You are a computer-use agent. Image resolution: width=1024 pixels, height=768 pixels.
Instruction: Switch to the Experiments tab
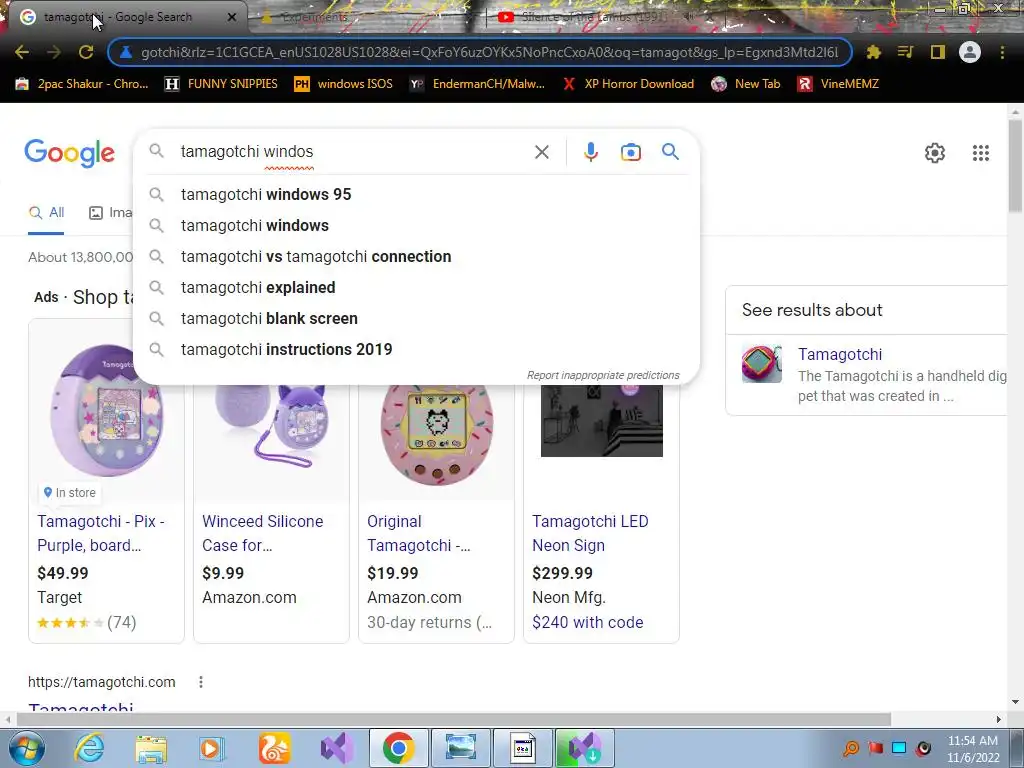point(315,17)
